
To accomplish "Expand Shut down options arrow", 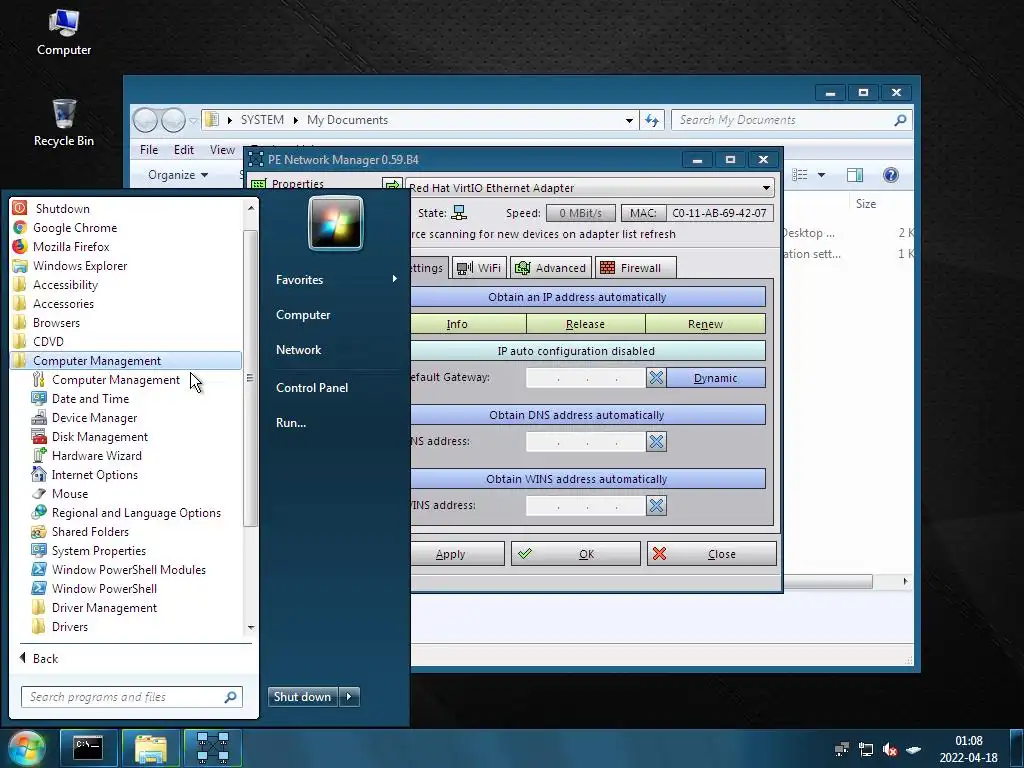I will point(349,697).
